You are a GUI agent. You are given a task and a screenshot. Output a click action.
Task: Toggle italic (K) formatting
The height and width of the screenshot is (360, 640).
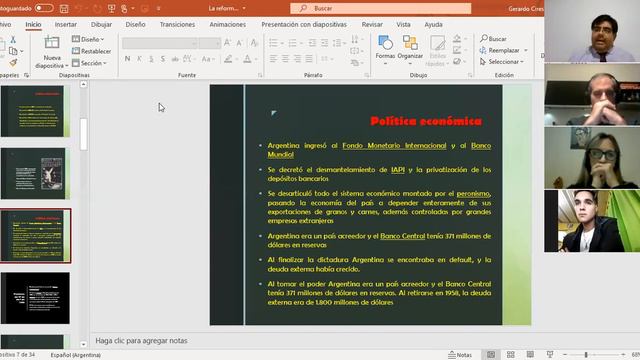pos(139,59)
